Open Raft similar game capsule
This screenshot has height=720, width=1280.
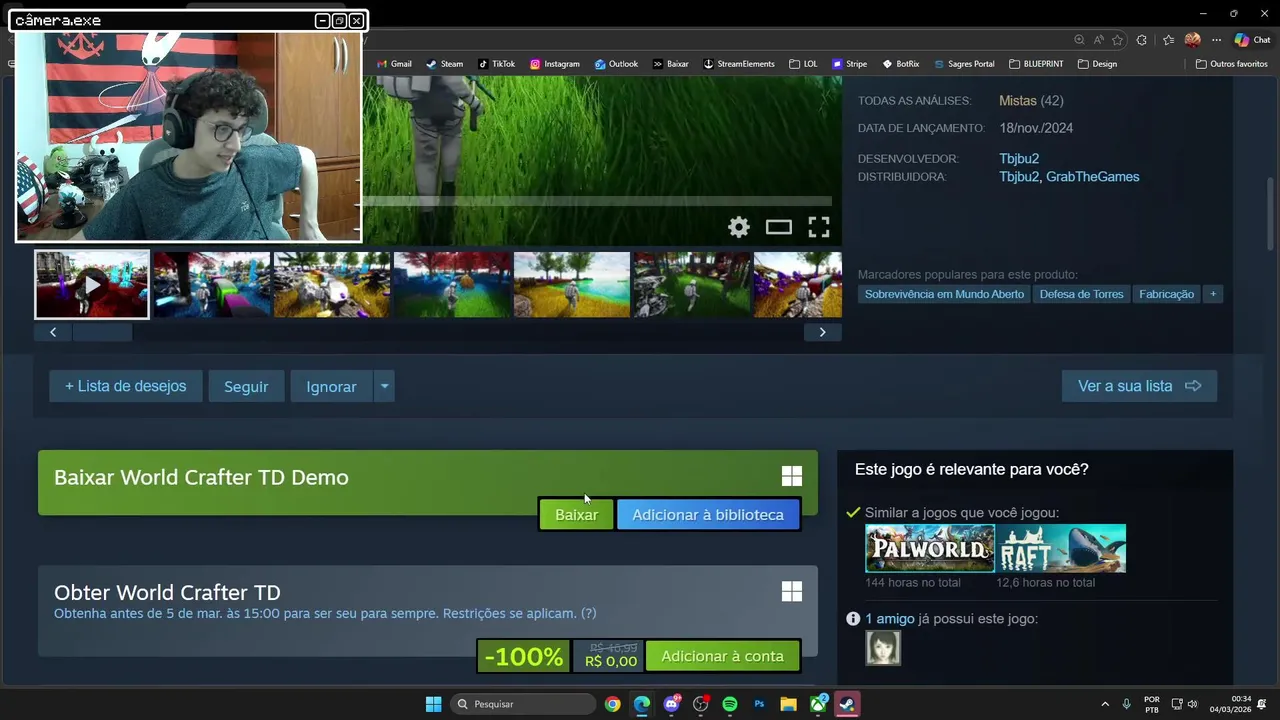click(1061, 548)
